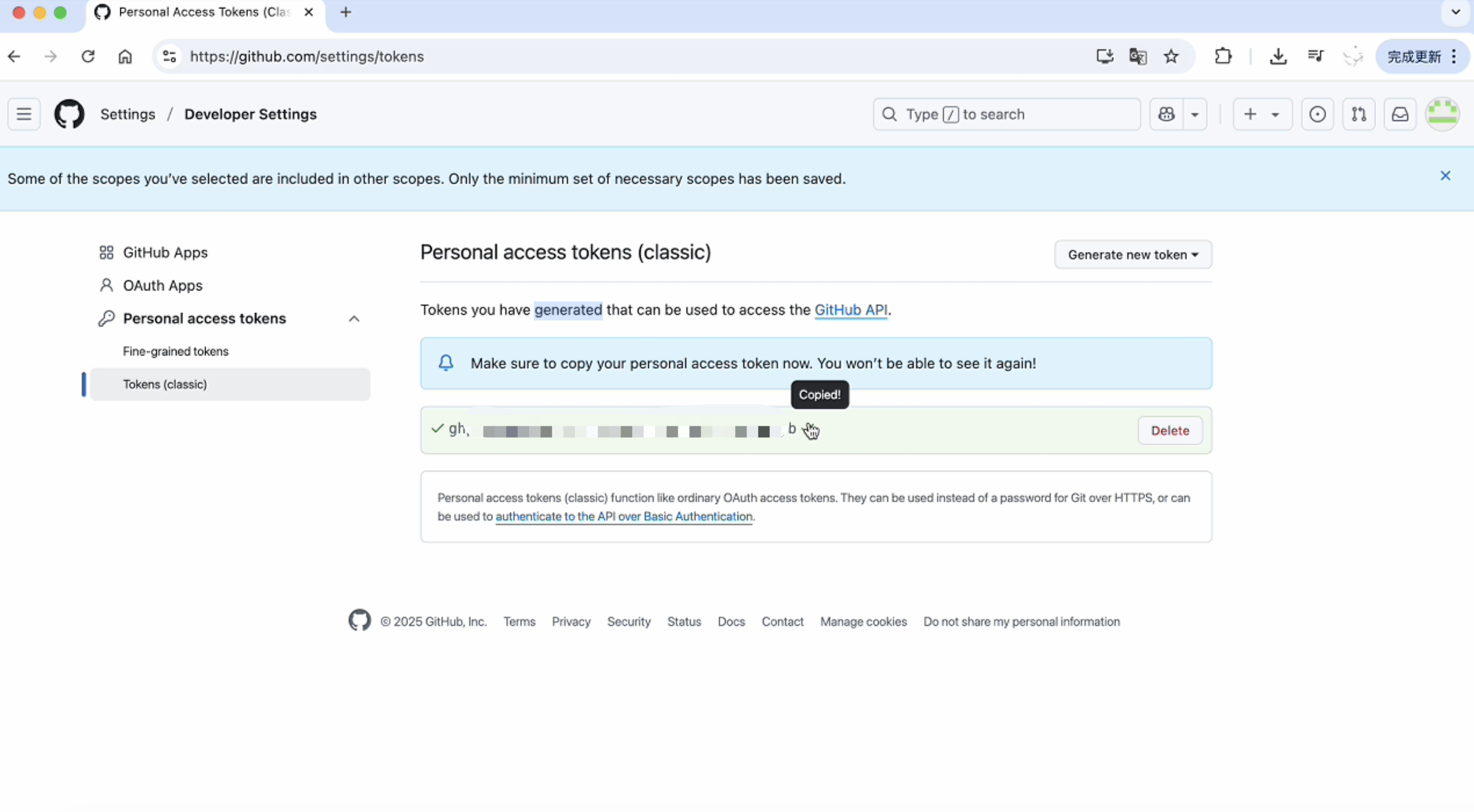This screenshot has width=1474, height=812.
Task: Open the notifications inbox icon
Action: click(x=1400, y=114)
